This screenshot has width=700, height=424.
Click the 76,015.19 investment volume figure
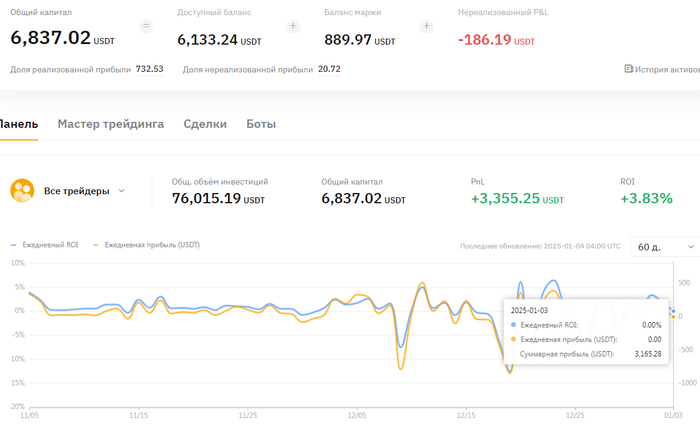pyautogui.click(x=206, y=198)
